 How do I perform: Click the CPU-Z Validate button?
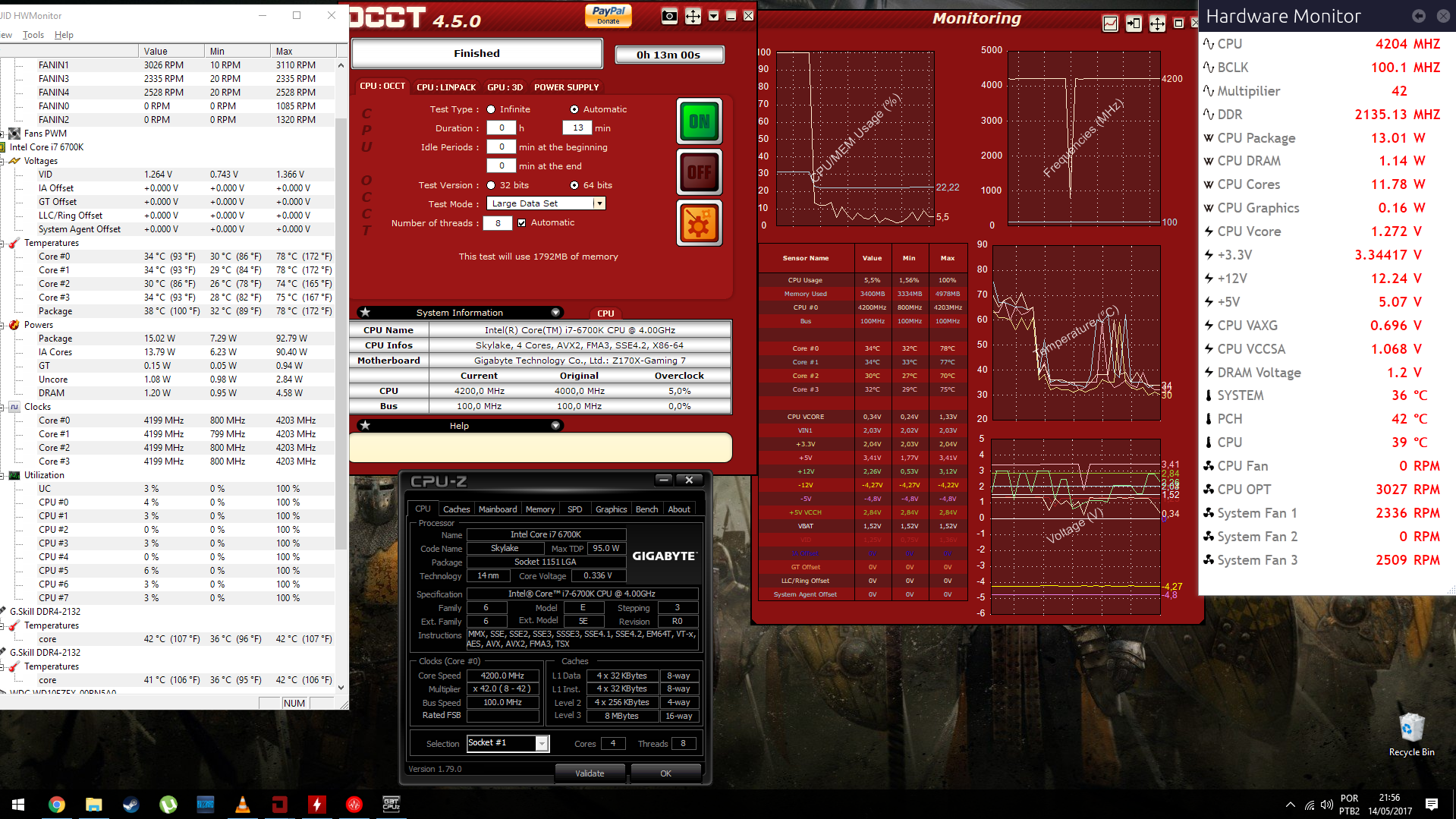[x=590, y=773]
